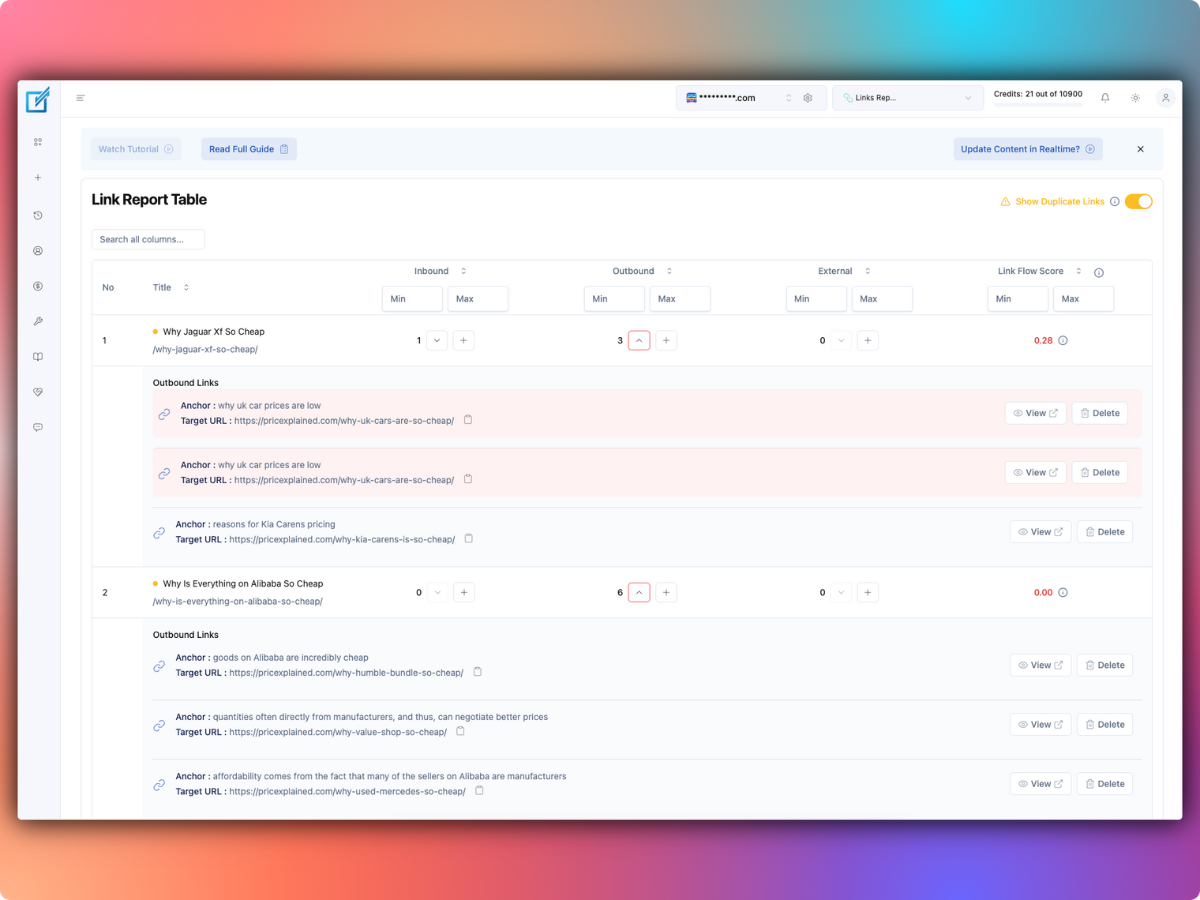Sort table by Link Flow Score
1200x900 pixels.
1078,271
